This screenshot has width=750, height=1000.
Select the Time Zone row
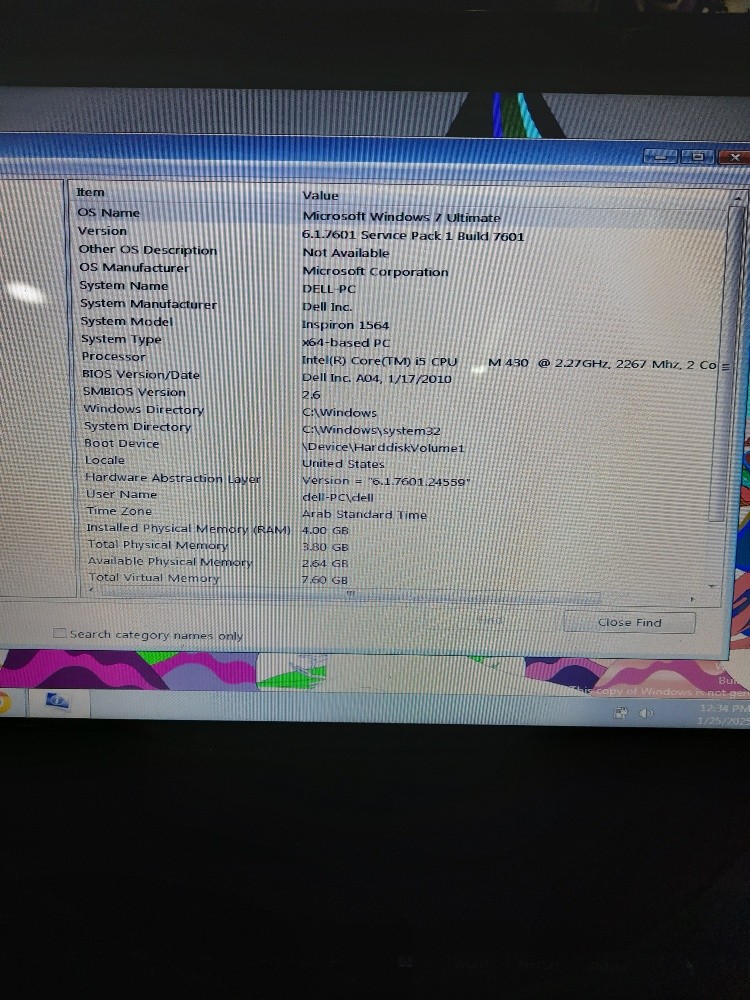coord(401,512)
